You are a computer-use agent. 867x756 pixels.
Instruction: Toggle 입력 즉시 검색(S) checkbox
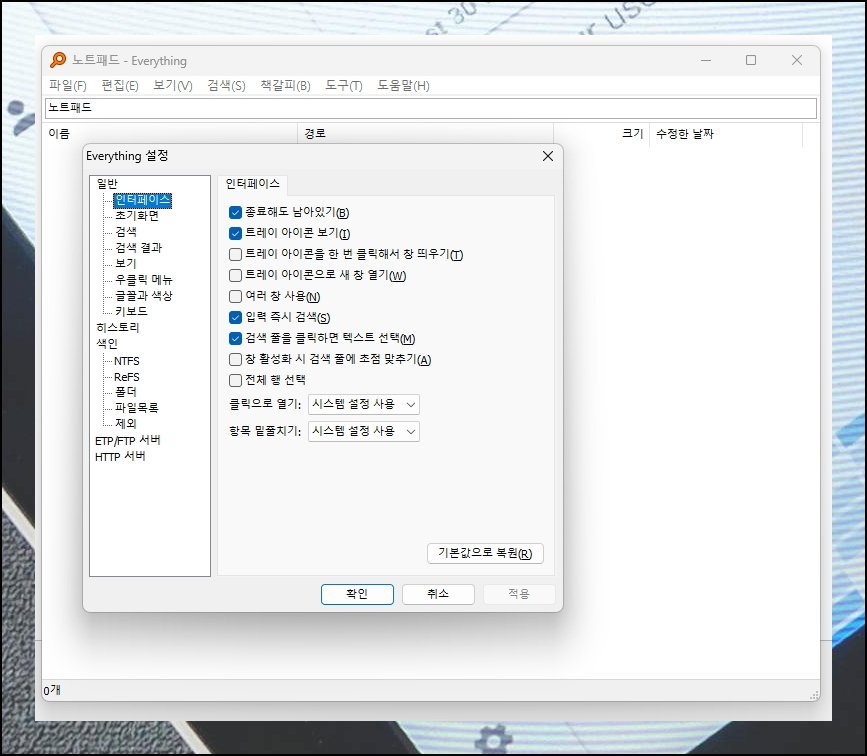coord(236,317)
